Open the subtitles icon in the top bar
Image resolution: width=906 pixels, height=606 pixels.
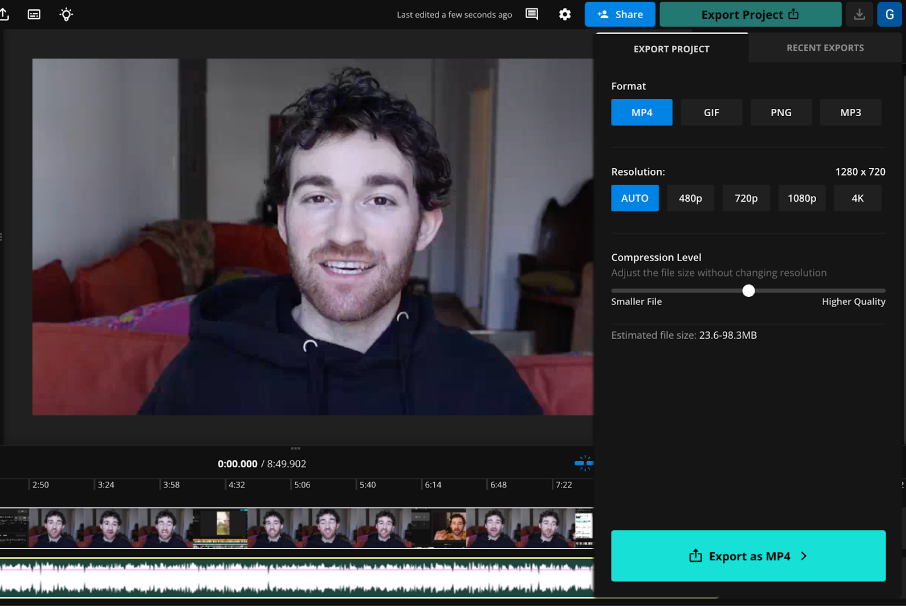tap(35, 15)
